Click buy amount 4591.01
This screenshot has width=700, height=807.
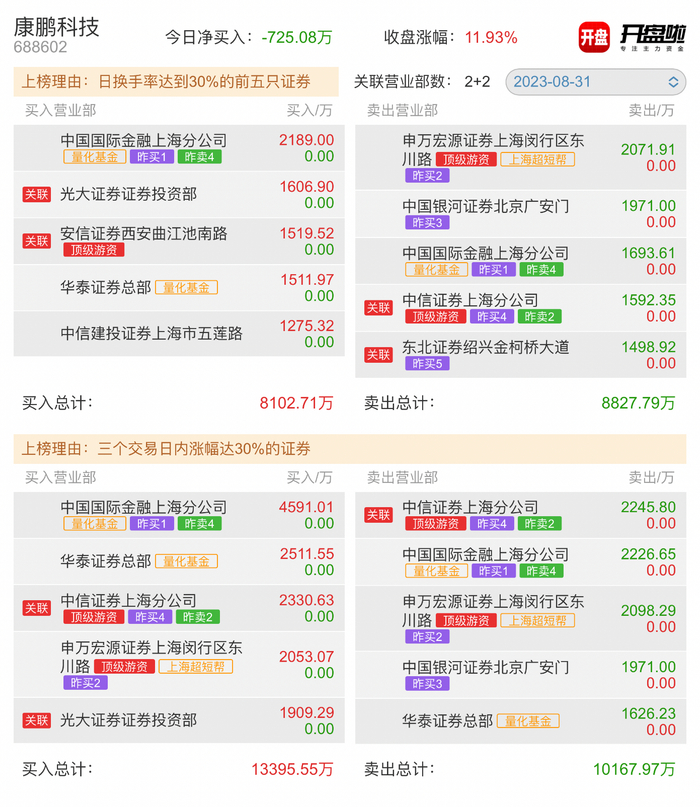coord(306,507)
